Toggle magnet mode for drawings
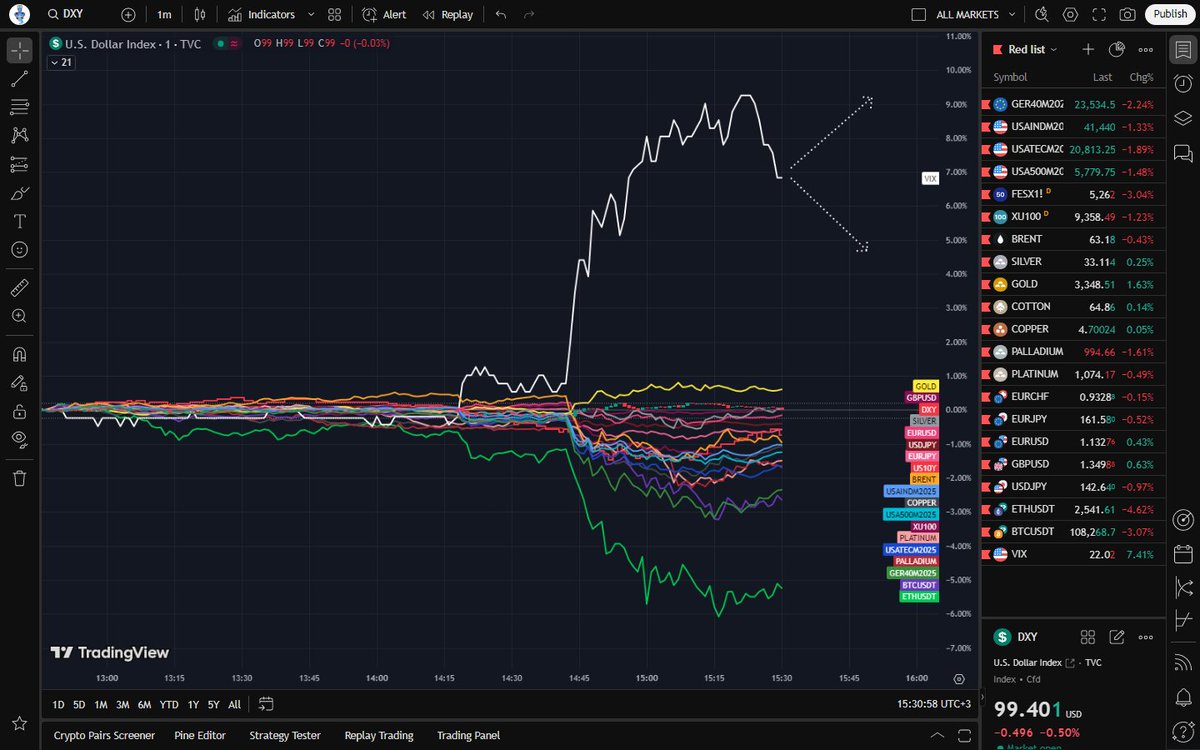 coord(20,354)
